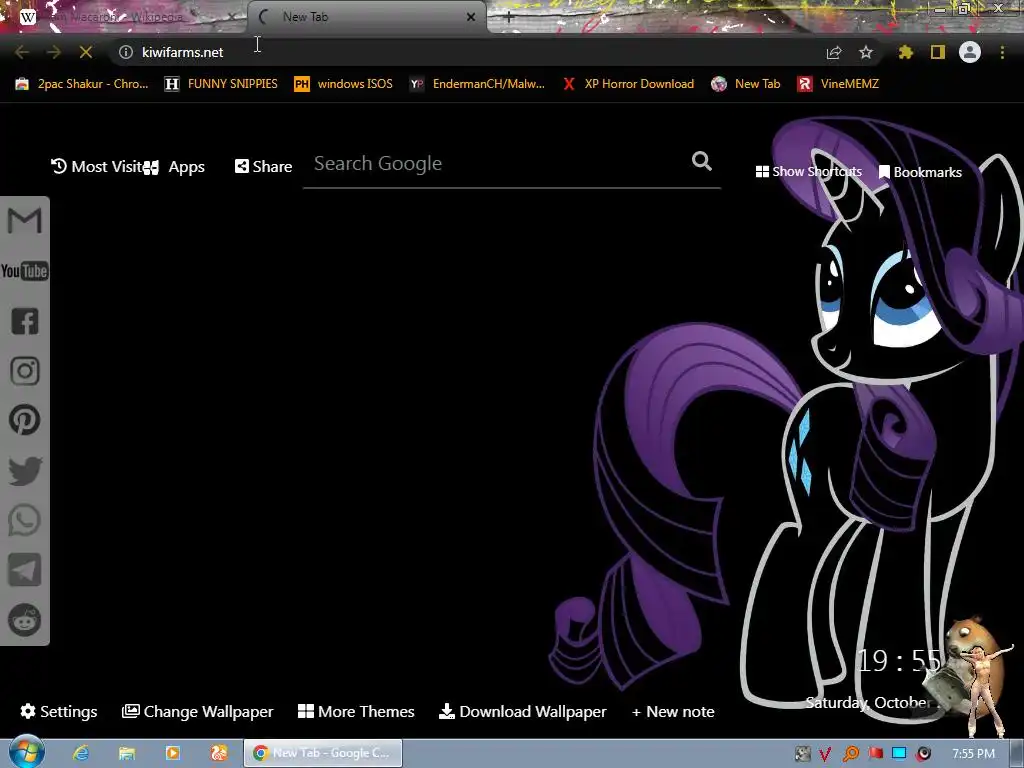Open the Chrome profile avatar

click(x=970, y=52)
